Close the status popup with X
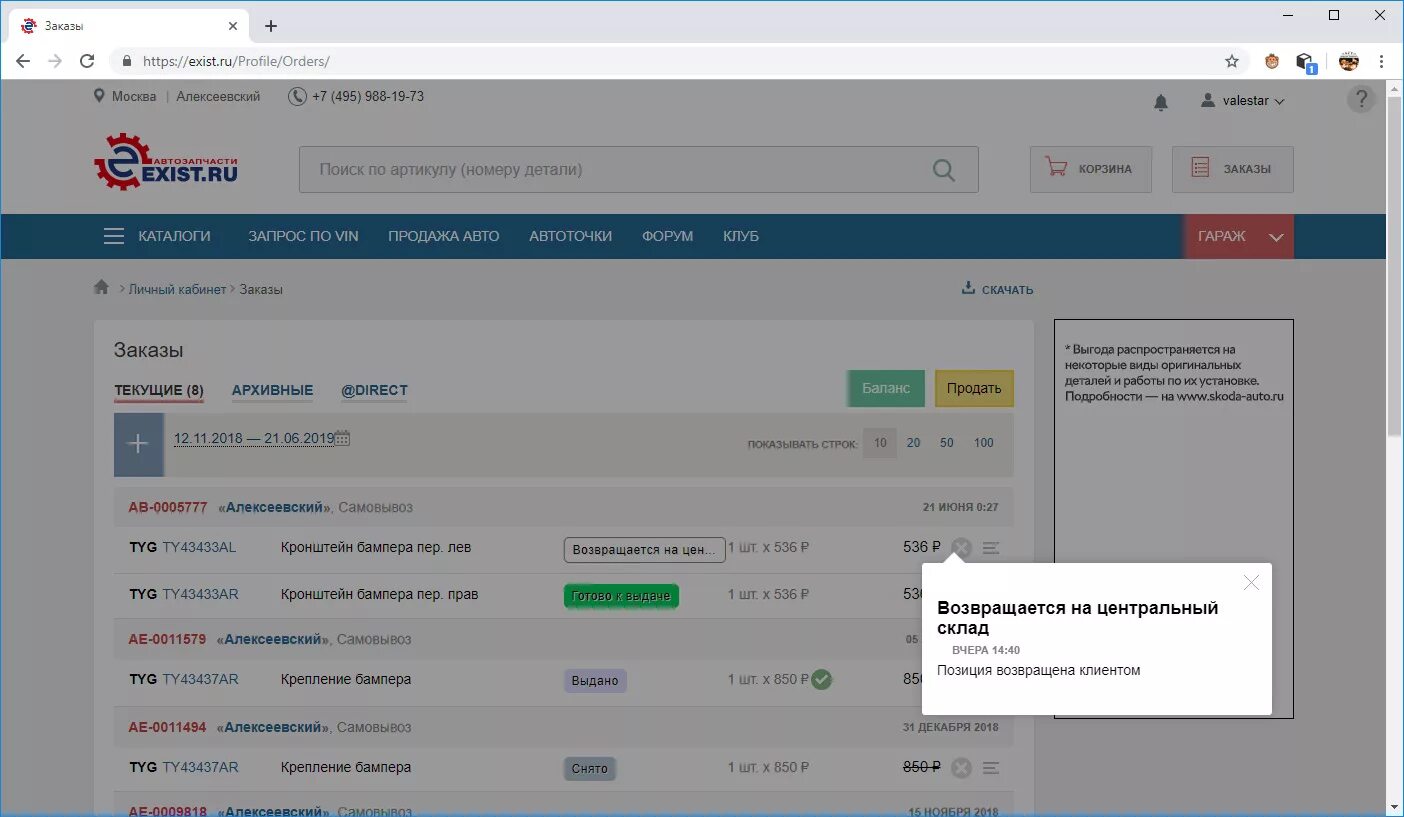The width and height of the screenshot is (1404, 817). tap(1251, 582)
